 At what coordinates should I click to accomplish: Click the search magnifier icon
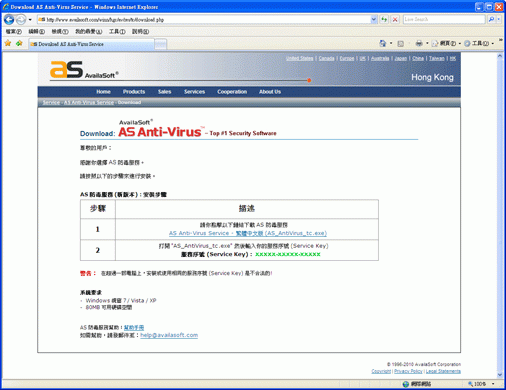coord(491,19)
